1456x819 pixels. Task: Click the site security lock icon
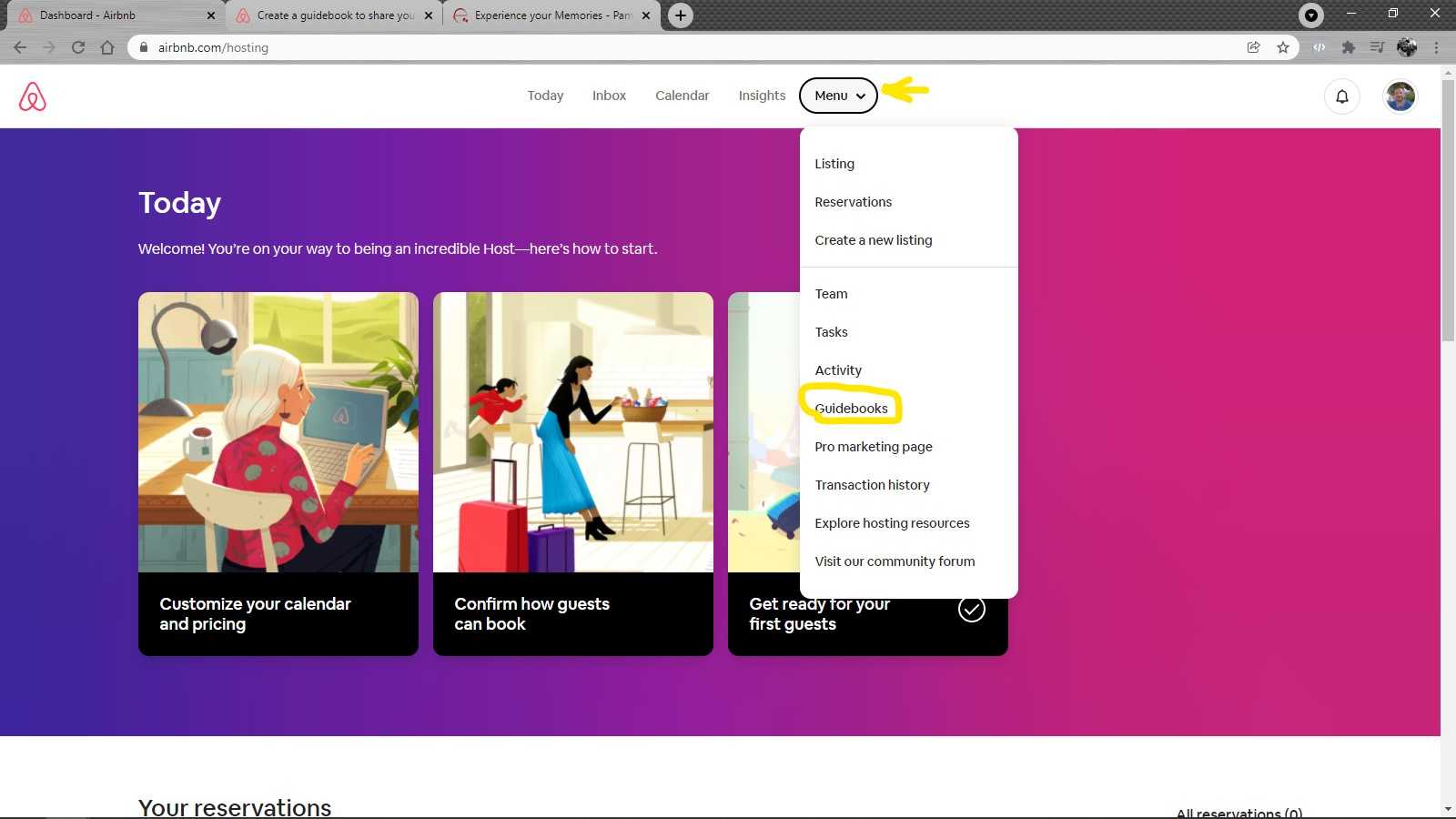(144, 47)
